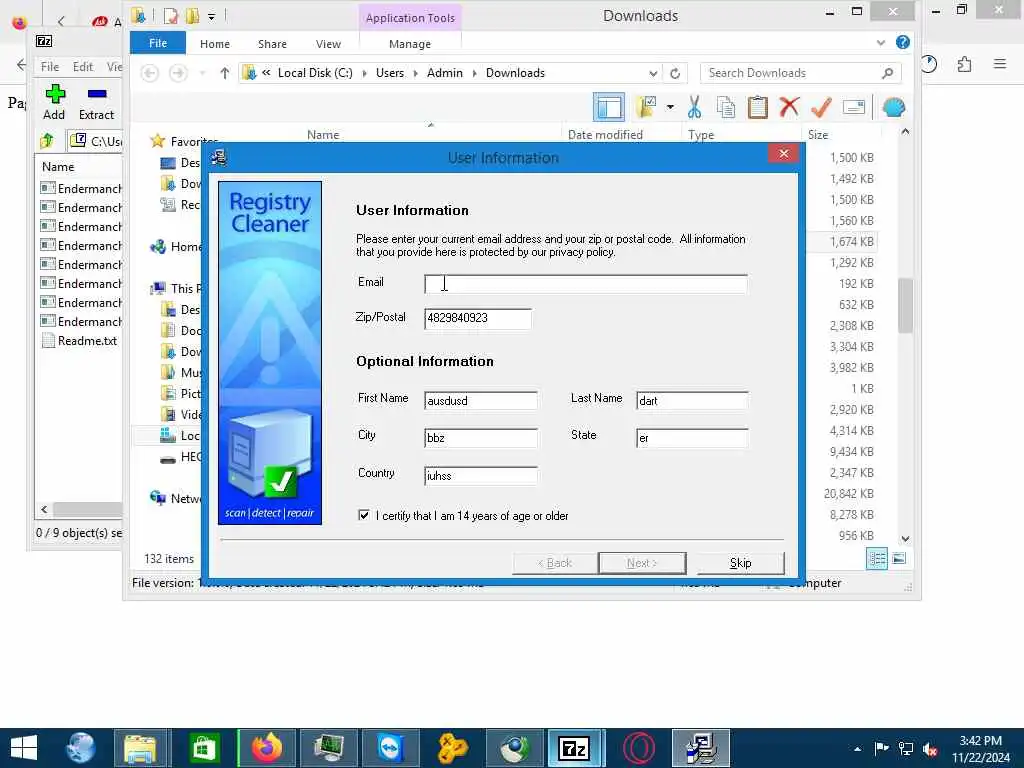Open the Share ribbon tab in Downloads

pyautogui.click(x=272, y=44)
